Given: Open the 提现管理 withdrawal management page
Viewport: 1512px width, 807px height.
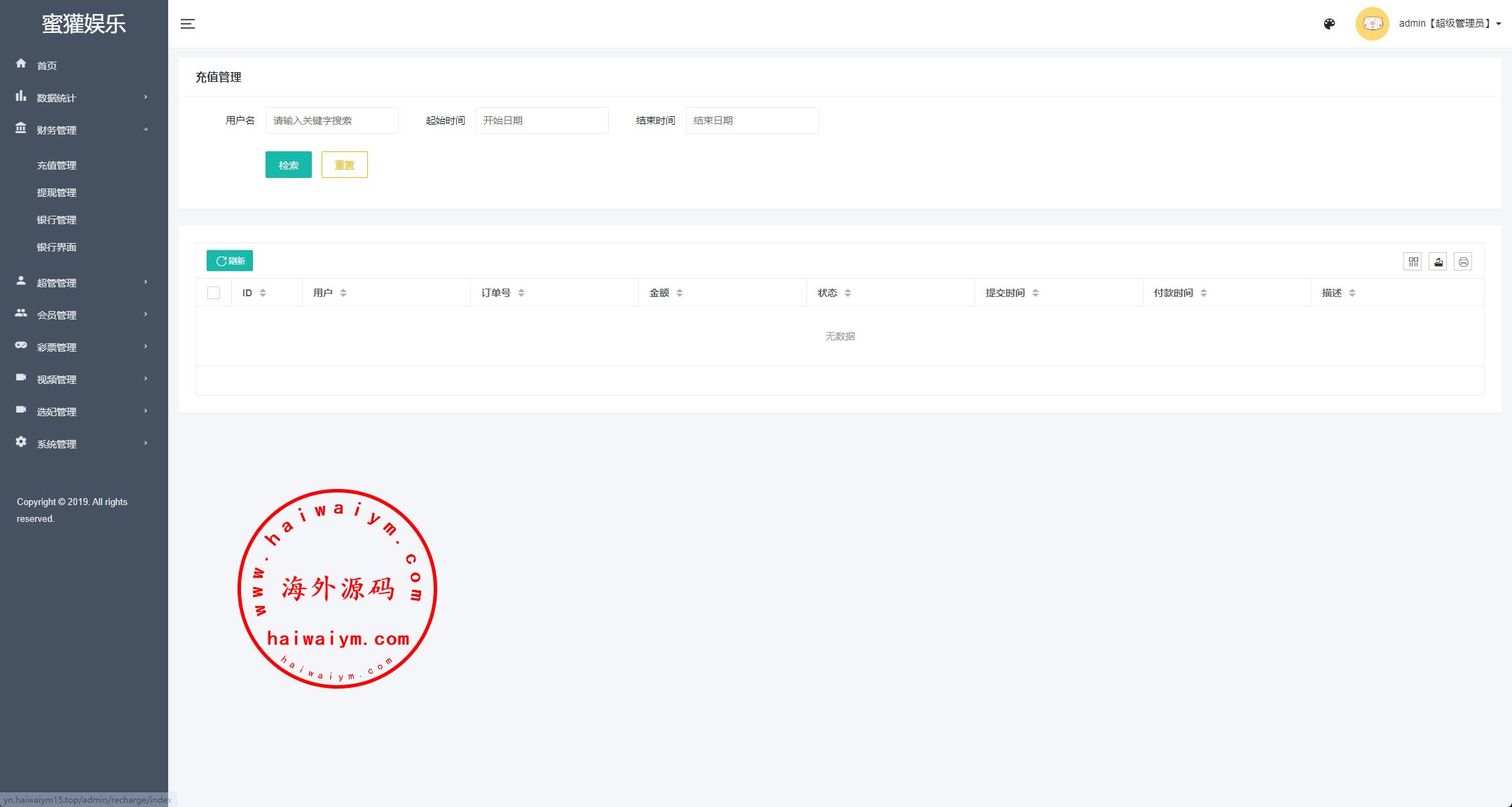Looking at the screenshot, I should point(56,192).
